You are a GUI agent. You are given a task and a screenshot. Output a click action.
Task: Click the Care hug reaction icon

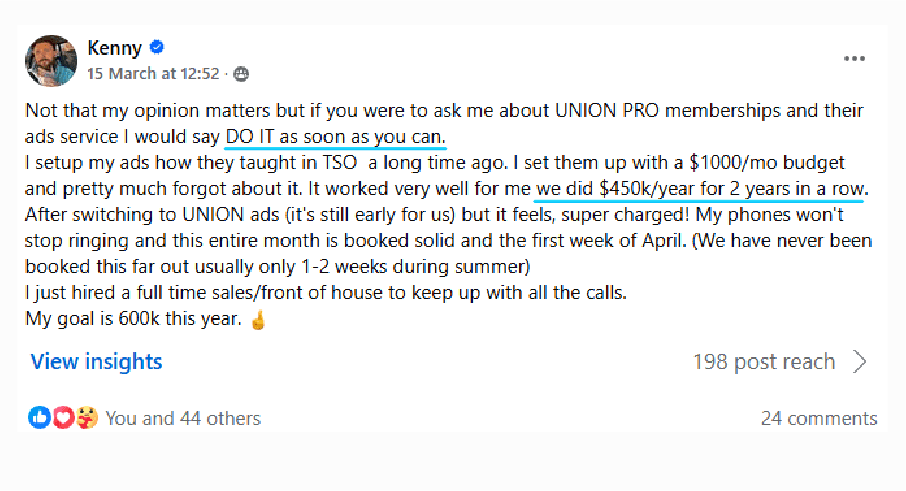(87, 418)
